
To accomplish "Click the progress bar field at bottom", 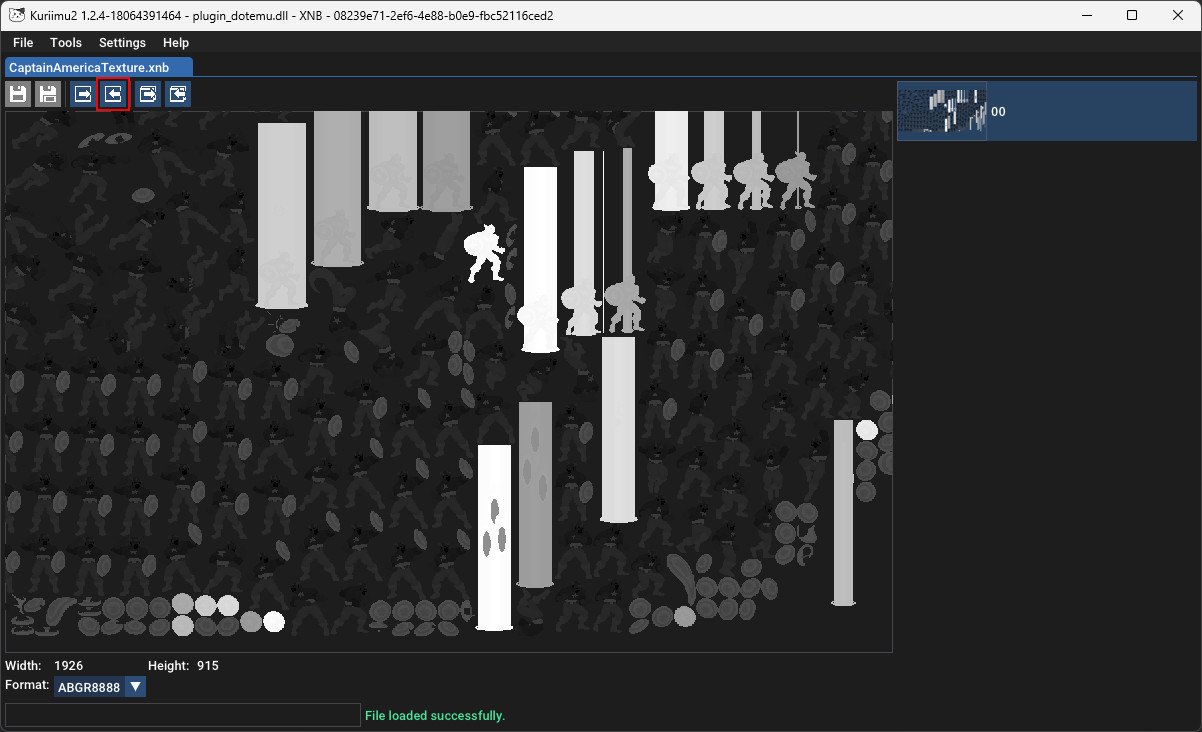I will pos(182,715).
